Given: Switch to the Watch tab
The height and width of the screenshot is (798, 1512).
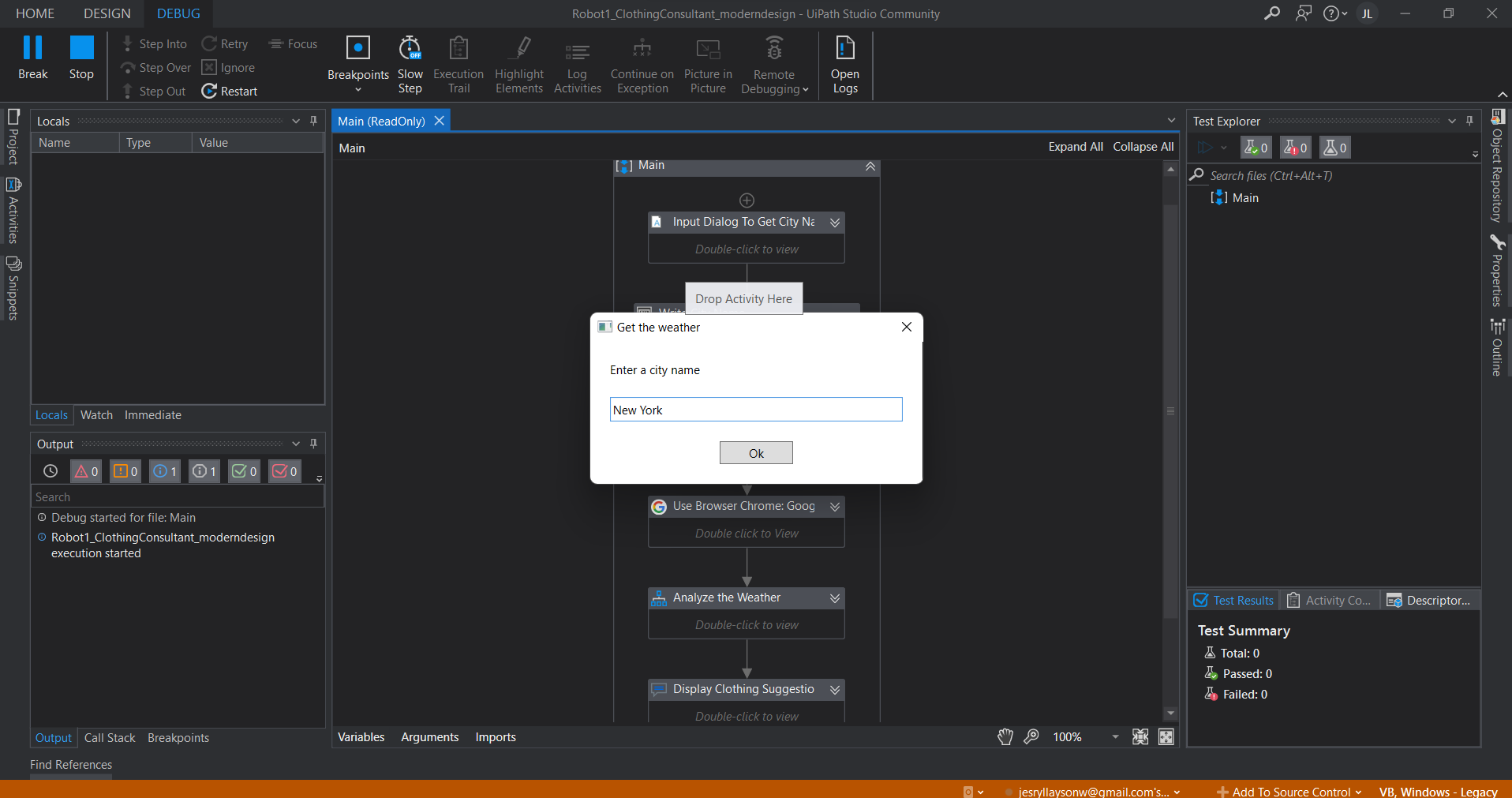Looking at the screenshot, I should (x=96, y=415).
